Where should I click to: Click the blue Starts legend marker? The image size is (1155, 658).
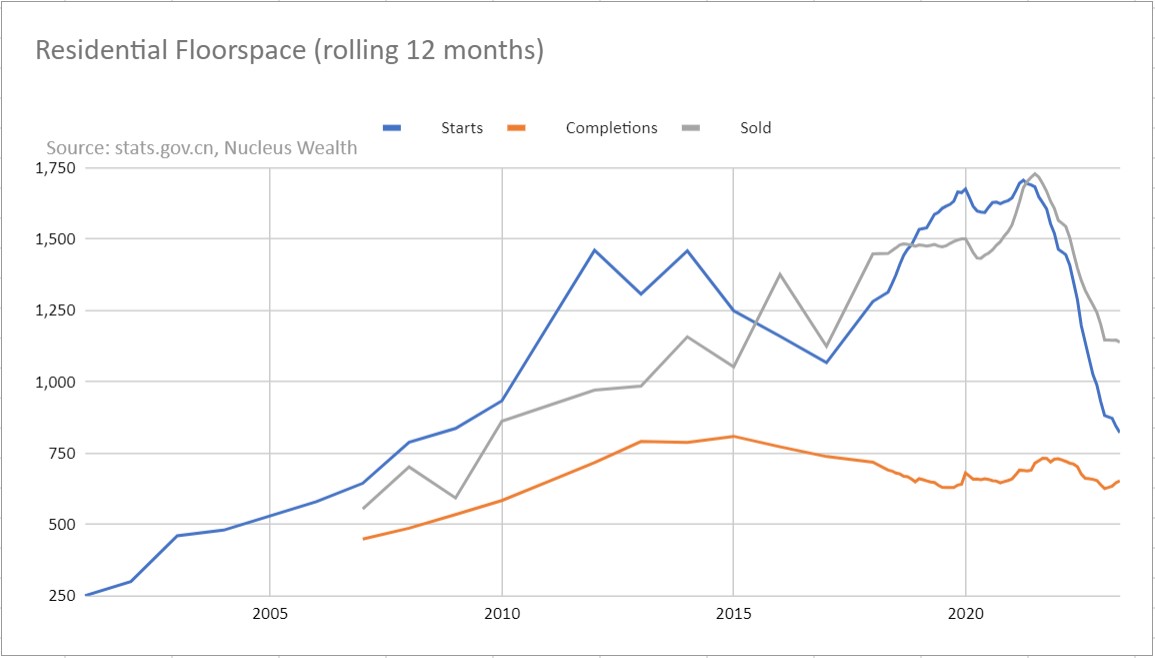[x=392, y=128]
